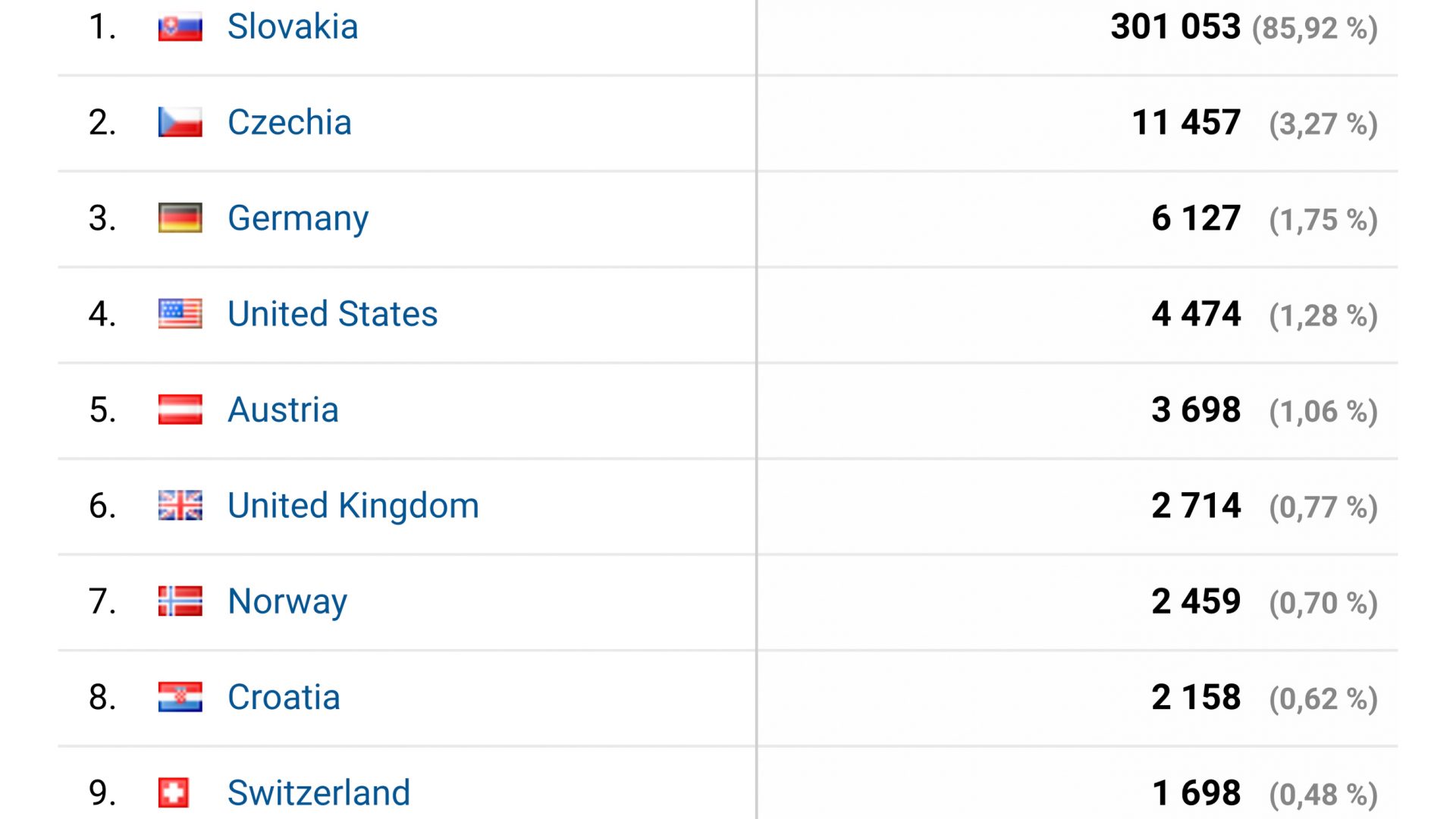Click the Germany flag icon
Screen dimensions: 1456x819
point(180,218)
